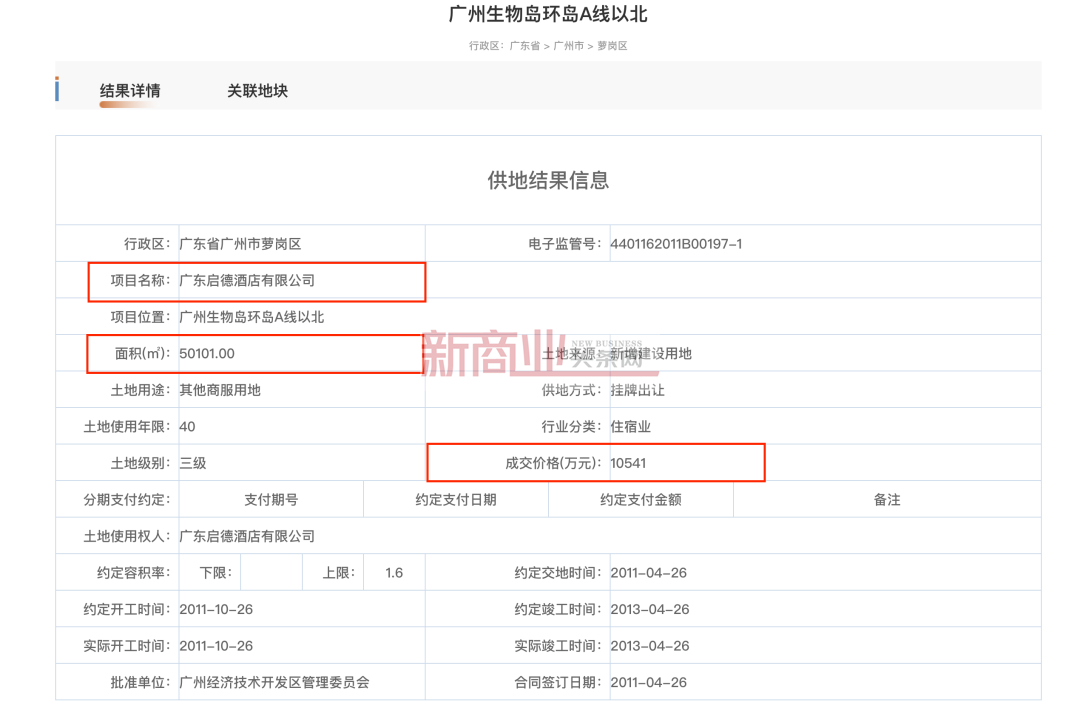Select plot ratio upper limit 1.6
The width and height of the screenshot is (1080, 702).
394,572
